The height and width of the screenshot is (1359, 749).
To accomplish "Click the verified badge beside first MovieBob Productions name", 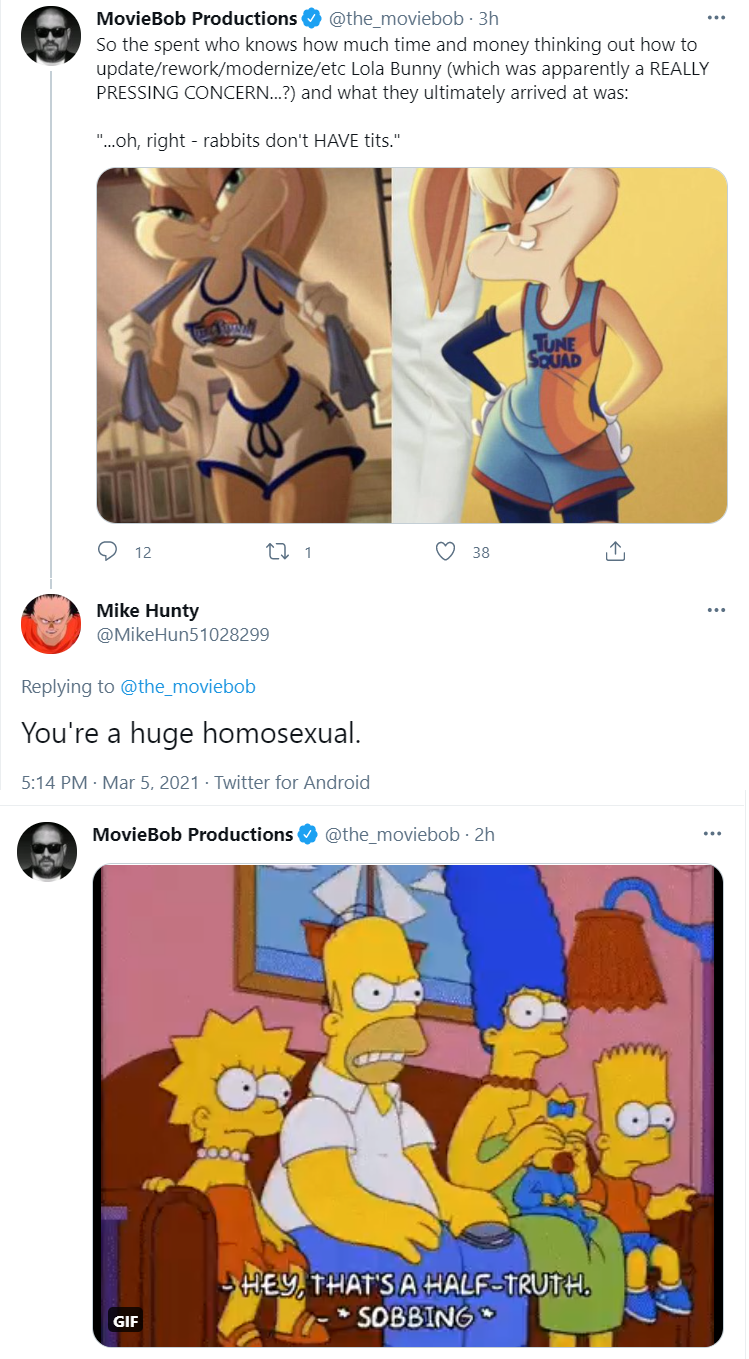I will pyautogui.click(x=313, y=19).
